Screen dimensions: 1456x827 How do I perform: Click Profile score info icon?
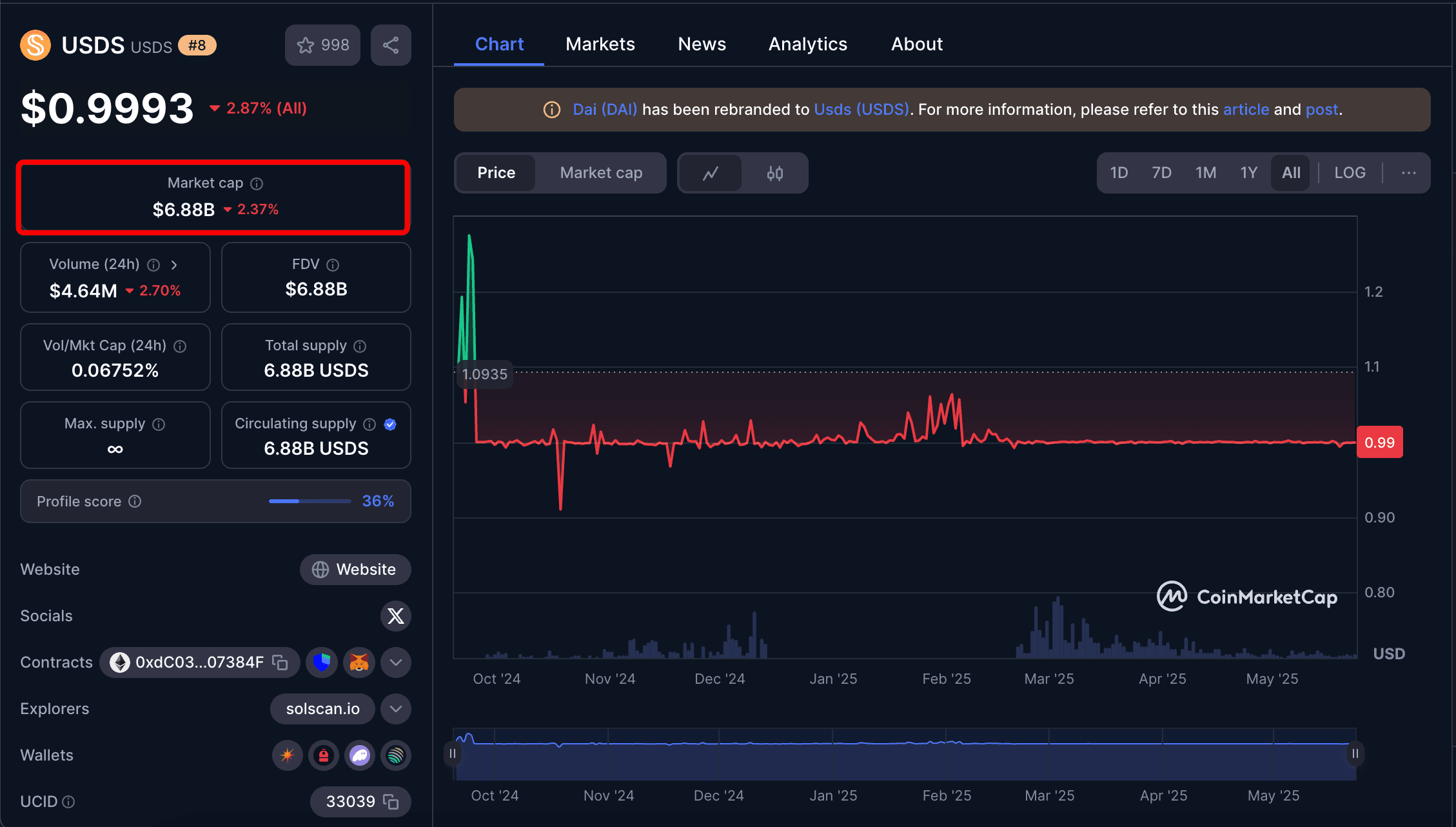pos(135,501)
